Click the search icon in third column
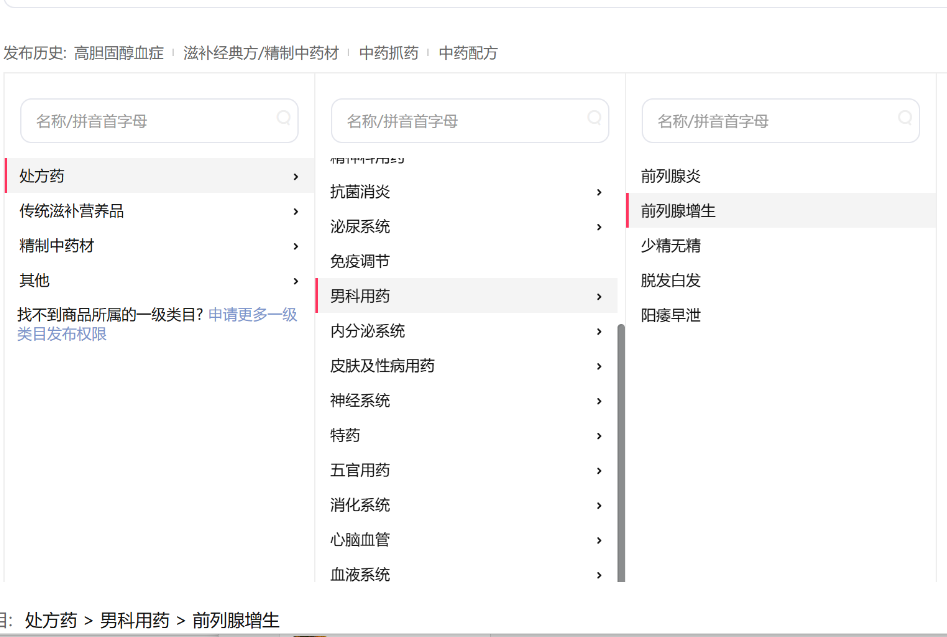Image resolution: width=947 pixels, height=637 pixels. click(x=905, y=118)
